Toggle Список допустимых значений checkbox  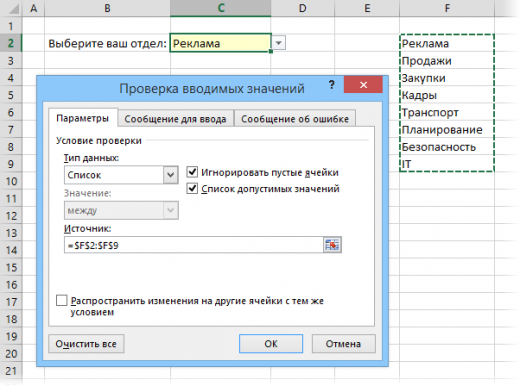(192, 188)
